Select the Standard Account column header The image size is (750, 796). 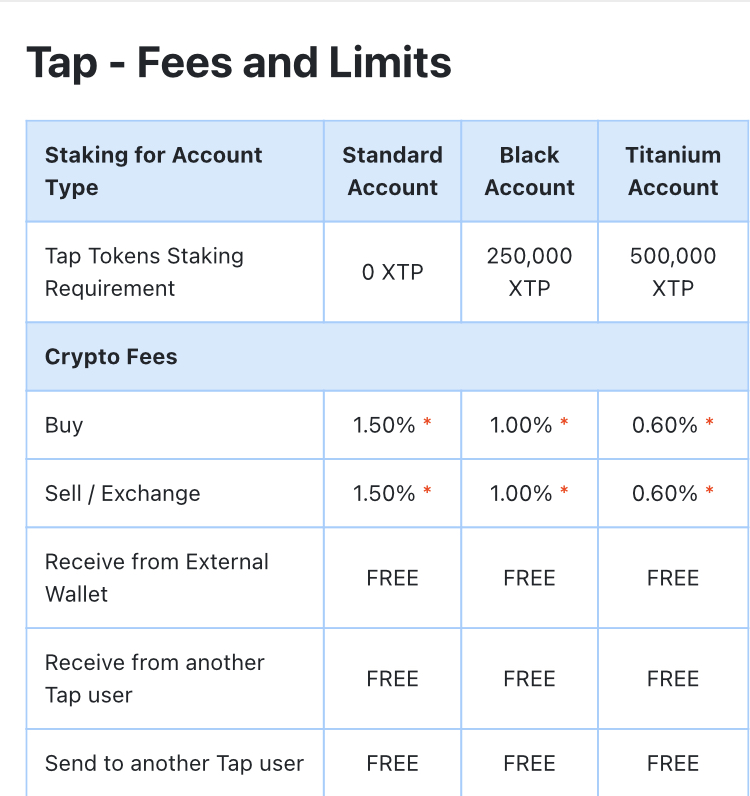[393, 171]
